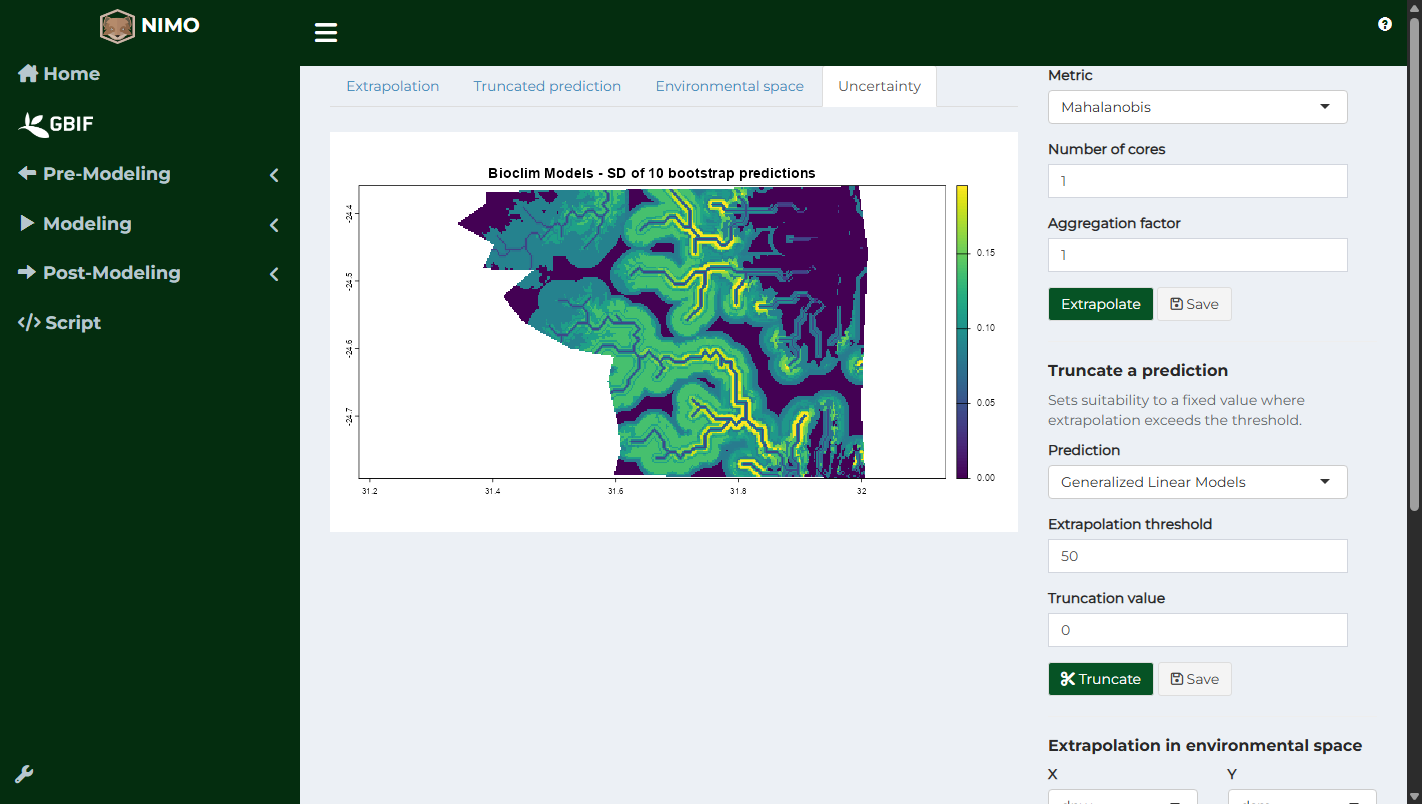Open the Prediction model dropdown

click(1197, 482)
